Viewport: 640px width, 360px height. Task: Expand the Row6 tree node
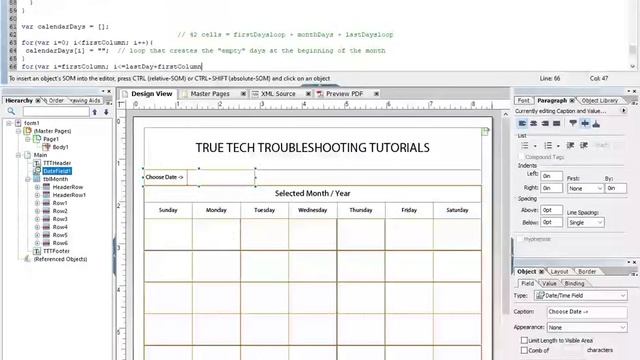click(37, 243)
